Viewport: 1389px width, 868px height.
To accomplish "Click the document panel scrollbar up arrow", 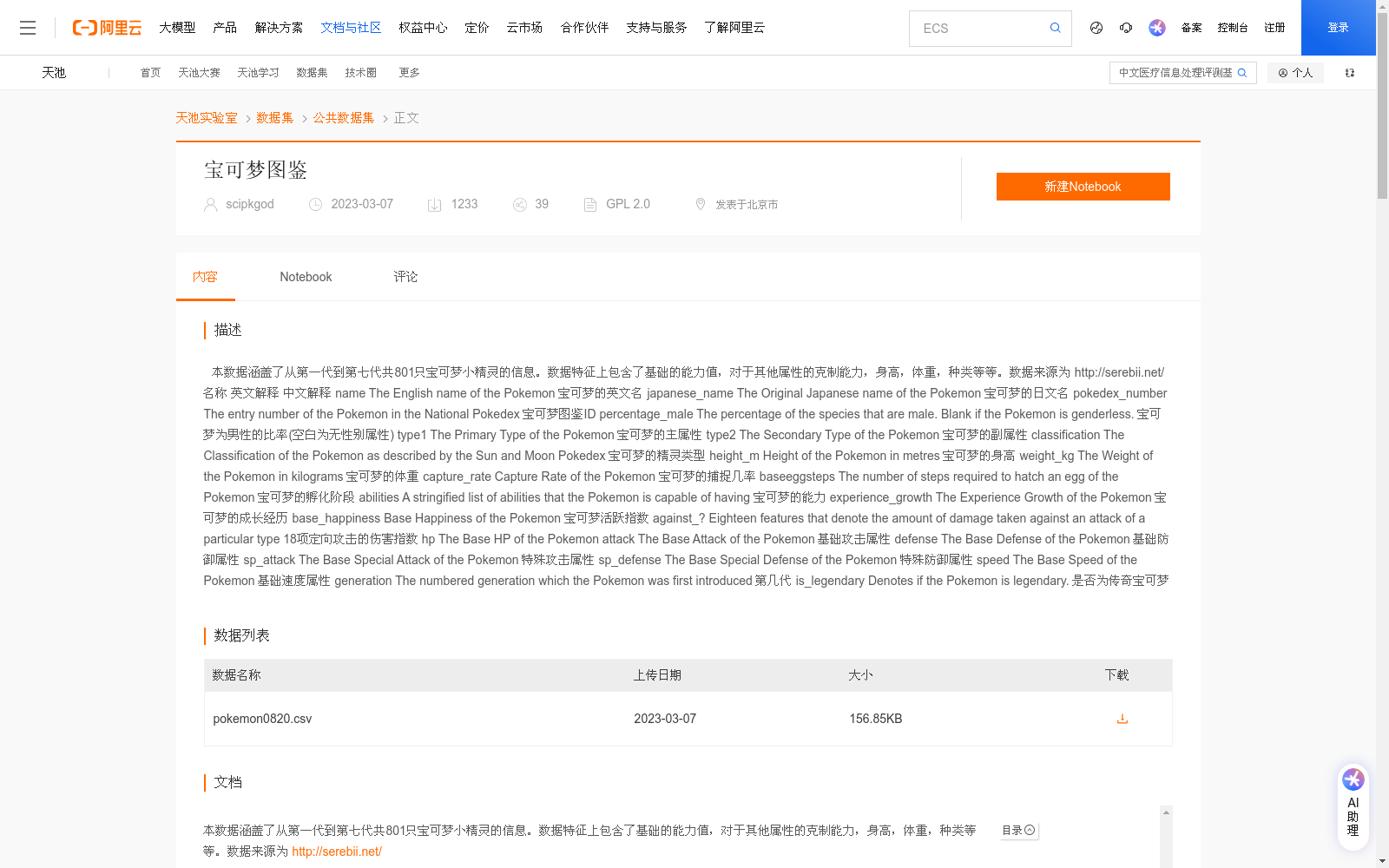I will (x=1166, y=812).
